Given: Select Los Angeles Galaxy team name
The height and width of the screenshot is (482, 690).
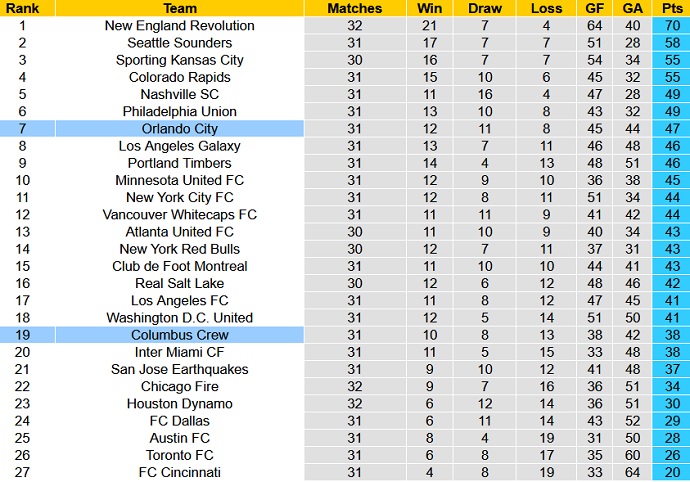Looking at the screenshot, I should 179,146.
